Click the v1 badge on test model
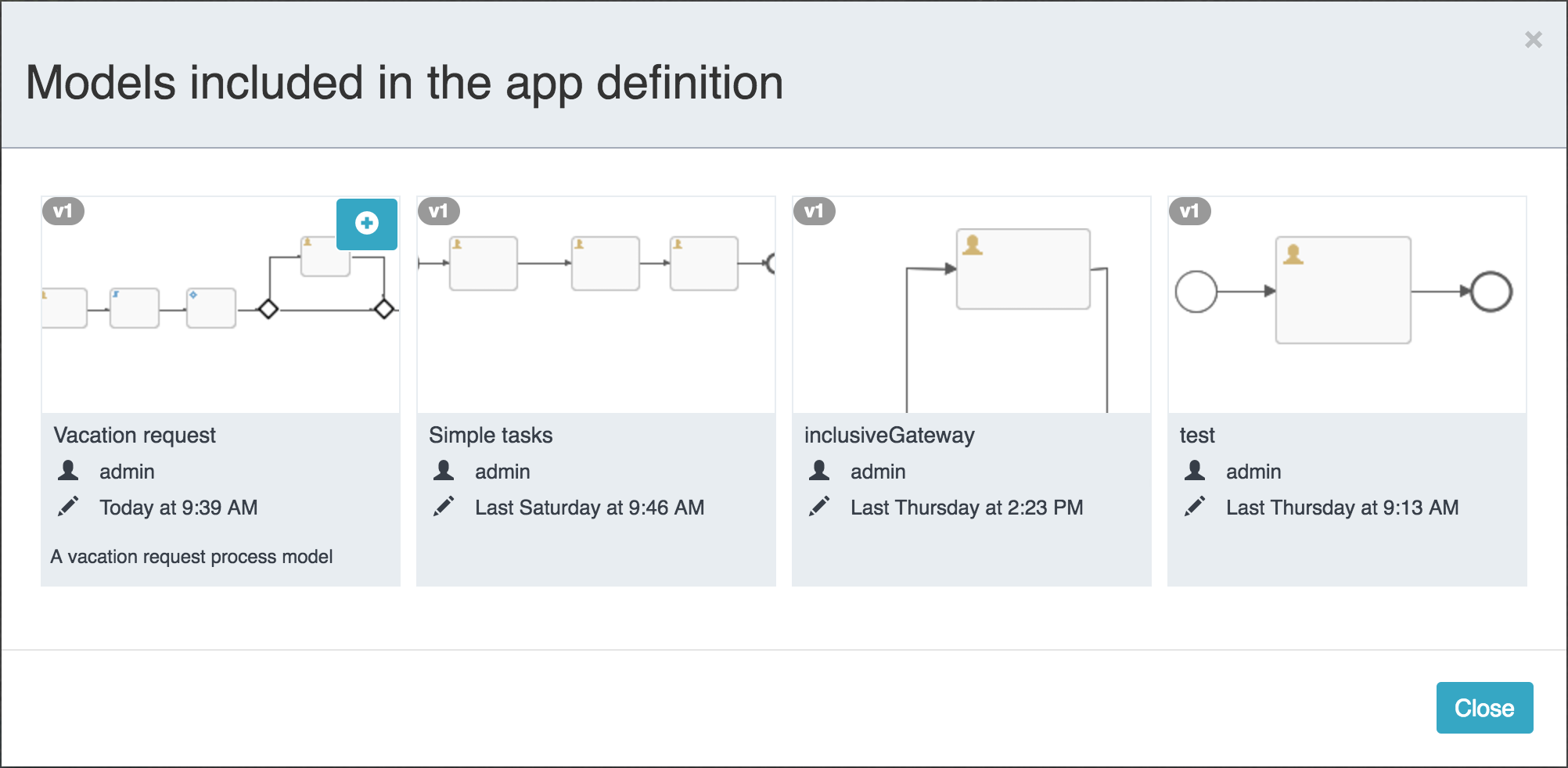 pos(1190,211)
